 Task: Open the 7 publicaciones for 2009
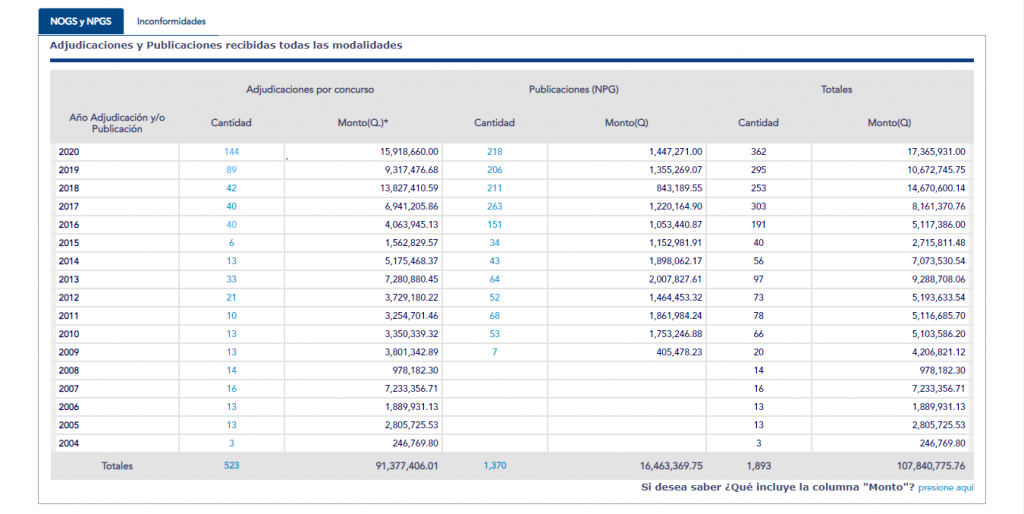coord(494,352)
